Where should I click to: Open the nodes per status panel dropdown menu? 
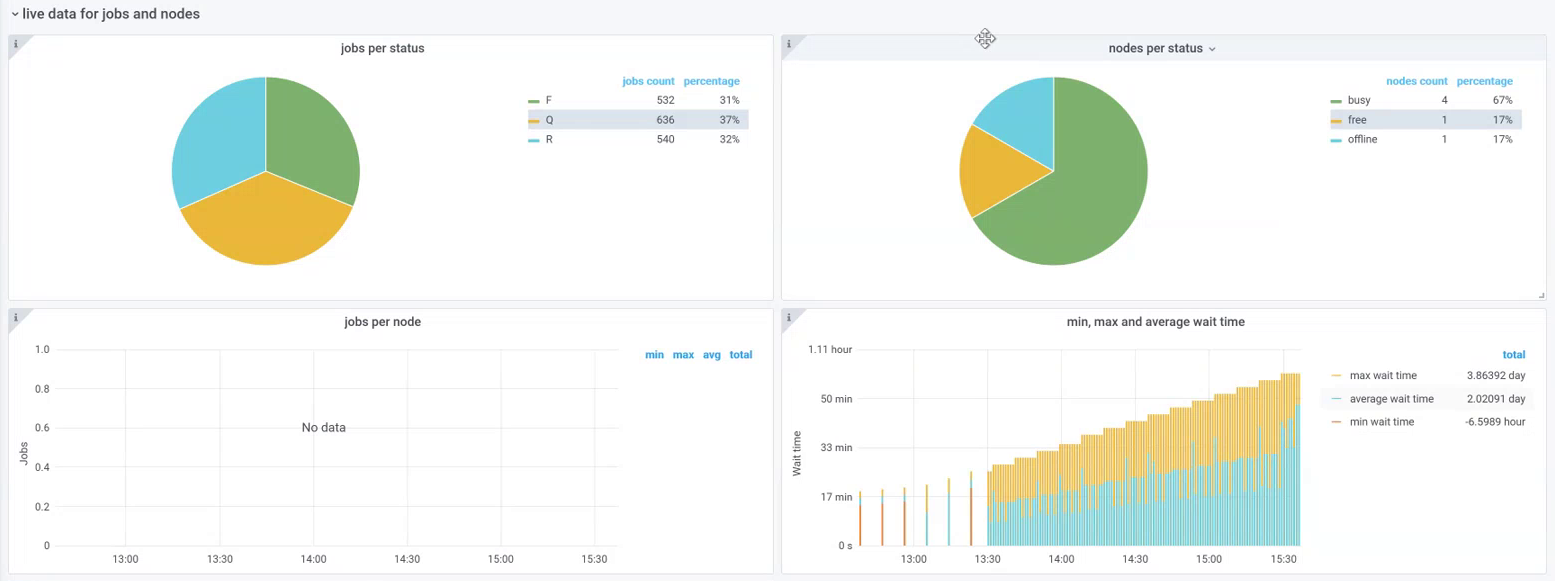tap(1212, 49)
